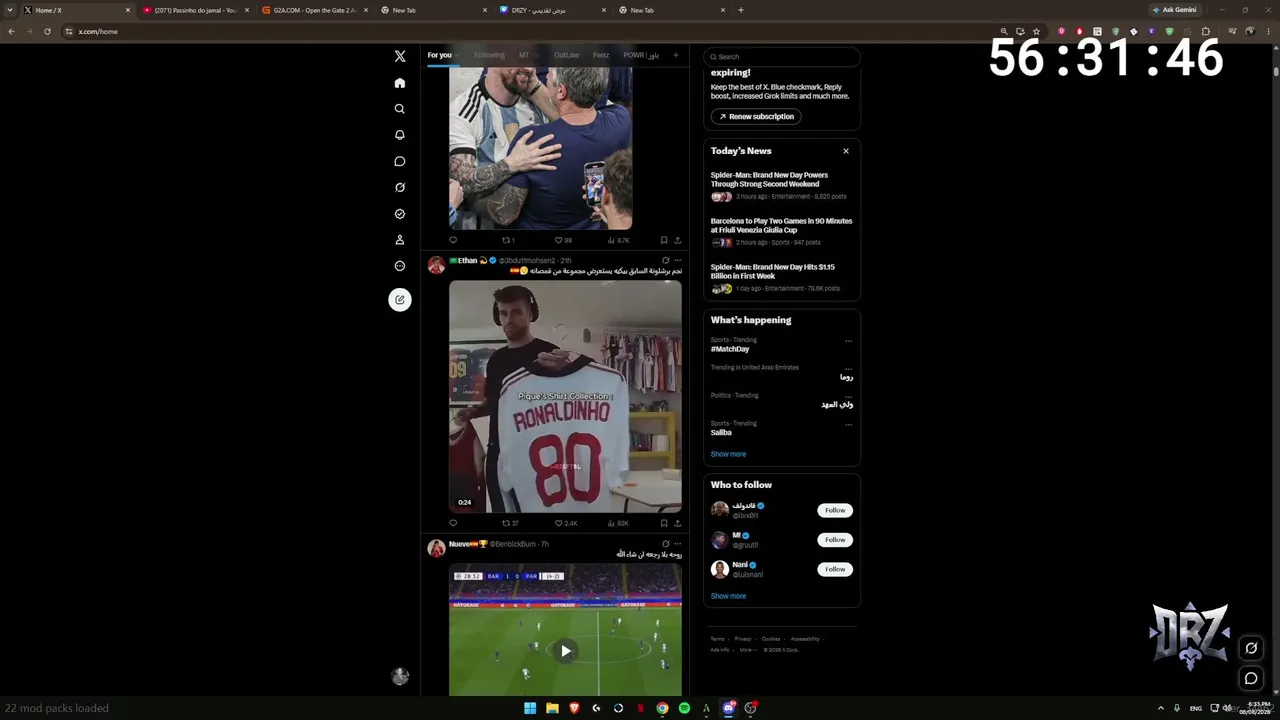Open Profile from the X sidebar
Screen dimensions: 1280x720
coord(400,240)
